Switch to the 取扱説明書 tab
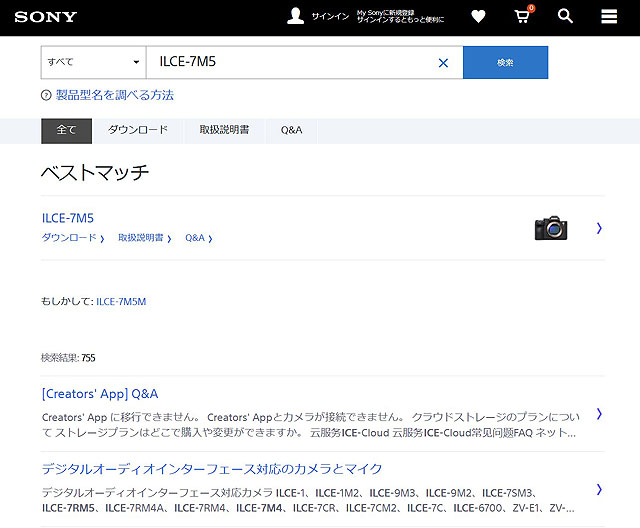The width and height of the screenshot is (640, 528). click(x=224, y=131)
